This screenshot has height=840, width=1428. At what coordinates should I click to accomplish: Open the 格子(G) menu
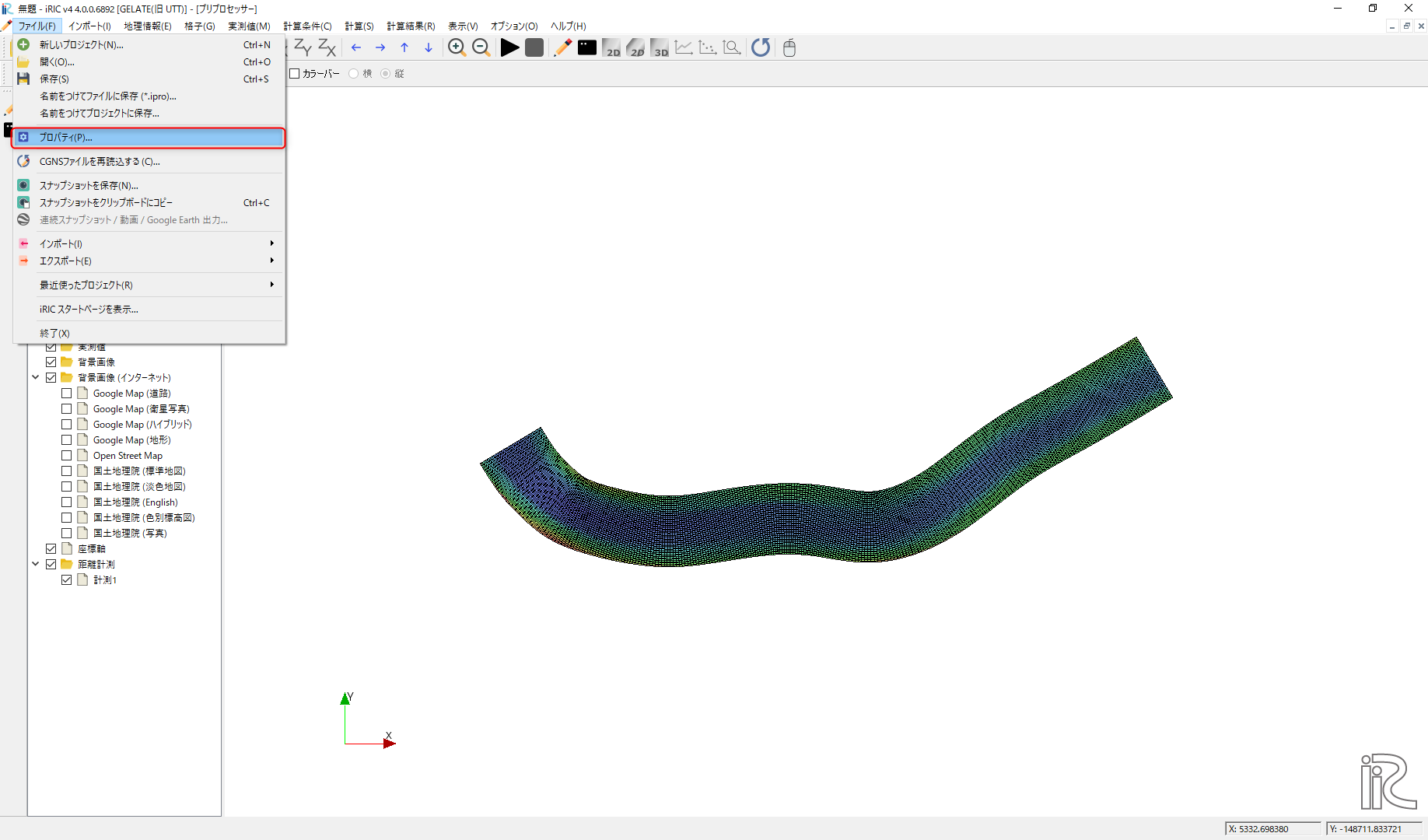click(200, 26)
